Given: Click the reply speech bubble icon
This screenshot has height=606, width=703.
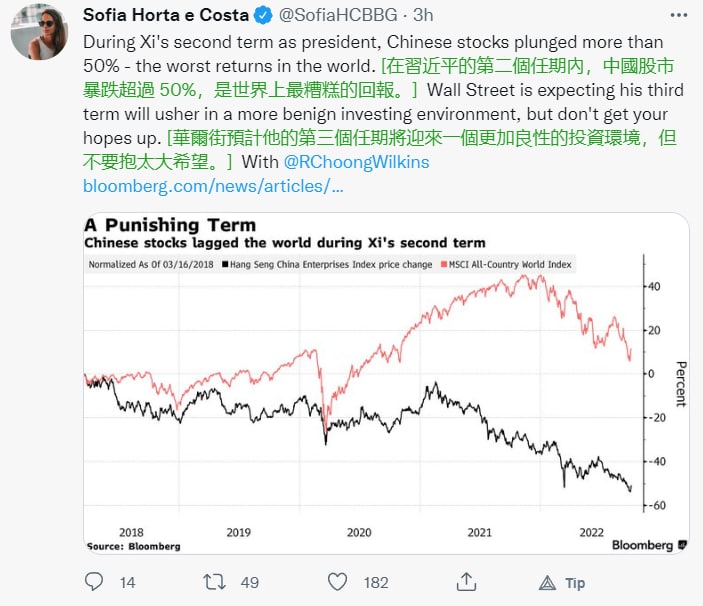Looking at the screenshot, I should (x=94, y=581).
